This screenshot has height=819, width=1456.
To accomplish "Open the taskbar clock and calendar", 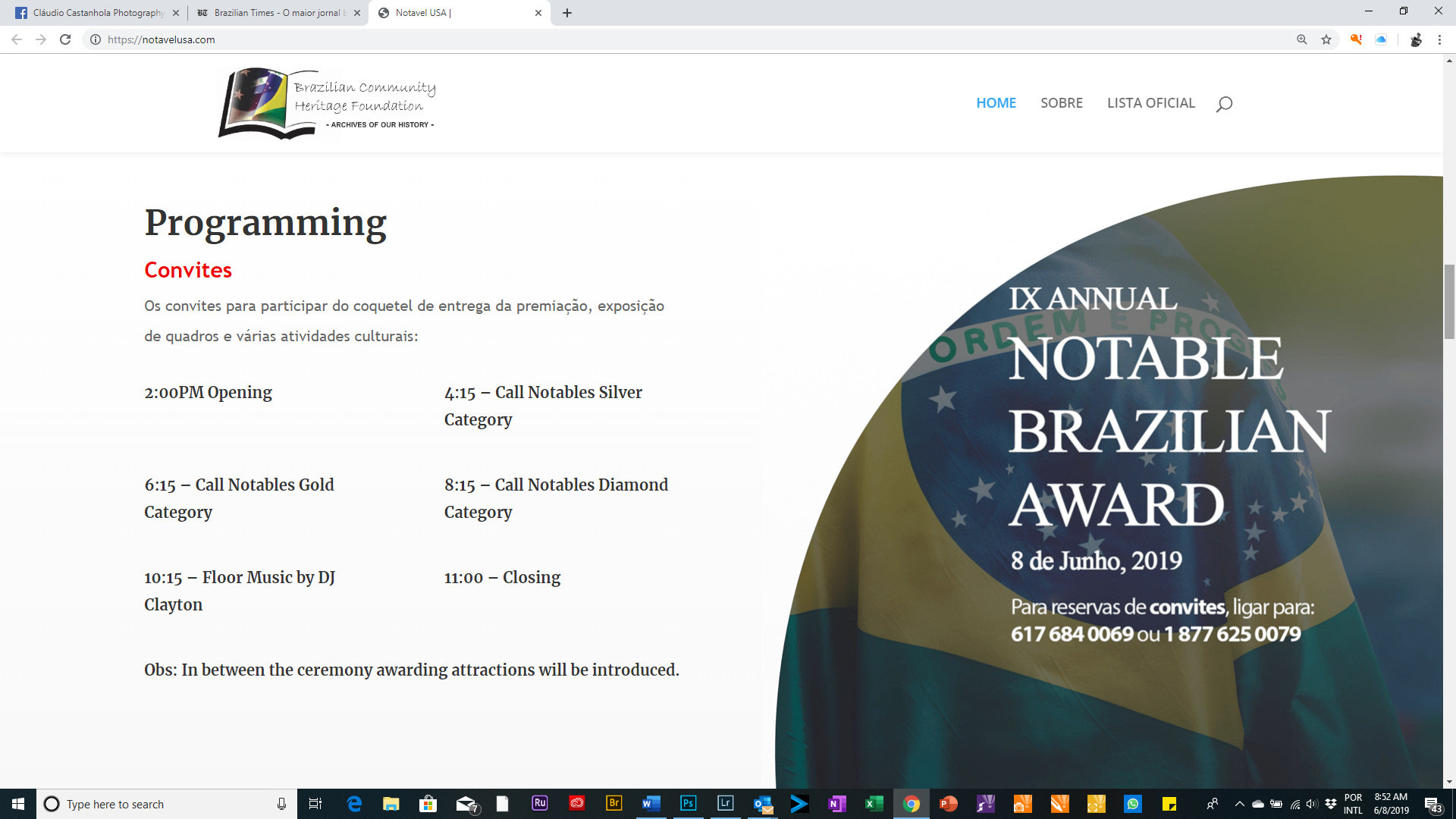I will point(1391,804).
